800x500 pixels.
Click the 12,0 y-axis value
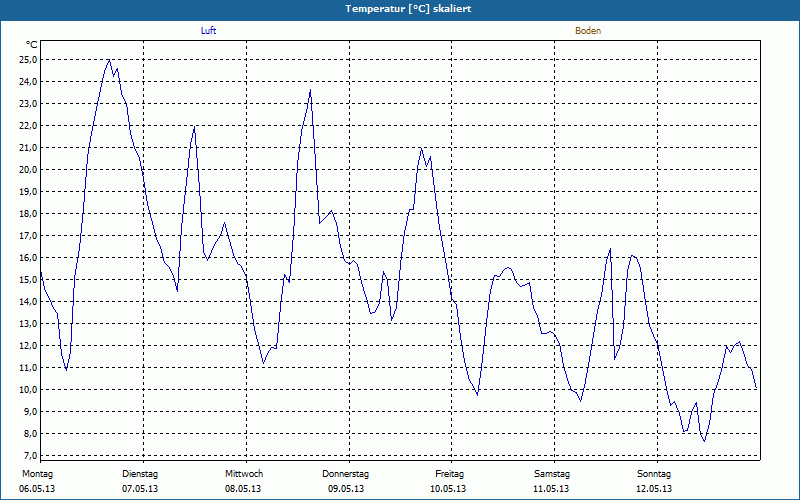tap(28, 345)
